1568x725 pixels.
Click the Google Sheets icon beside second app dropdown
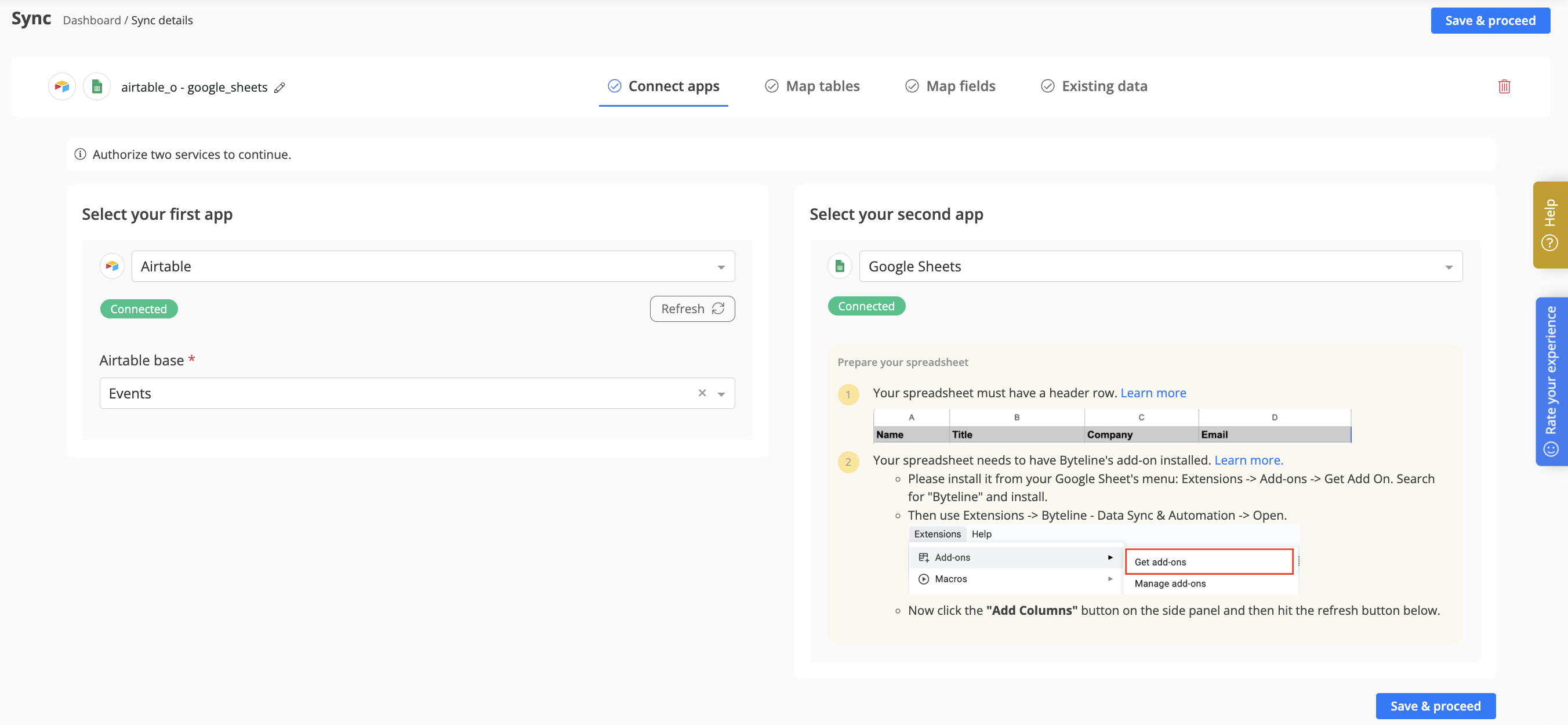(x=840, y=266)
